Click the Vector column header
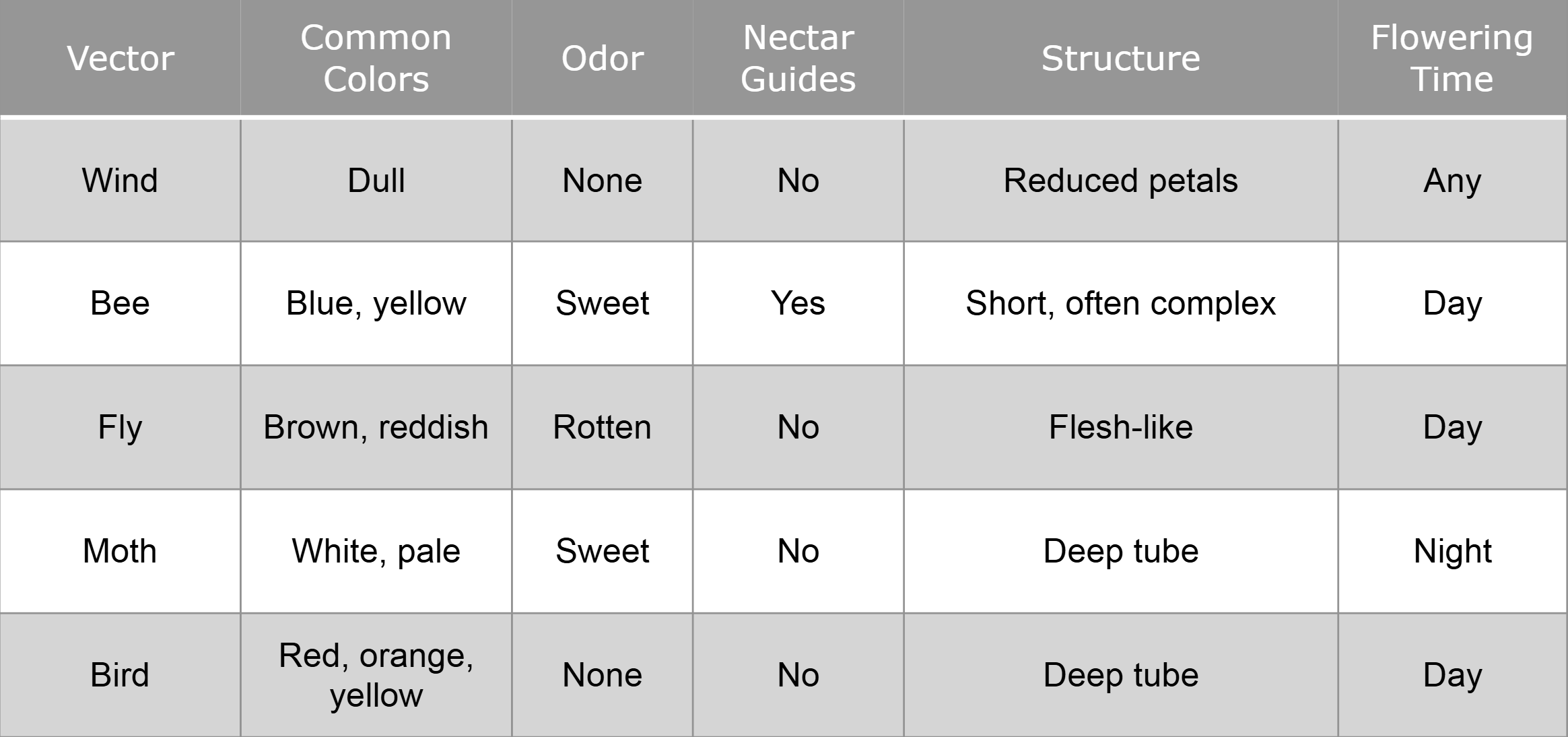Image resolution: width=1568 pixels, height=737 pixels. [121, 58]
